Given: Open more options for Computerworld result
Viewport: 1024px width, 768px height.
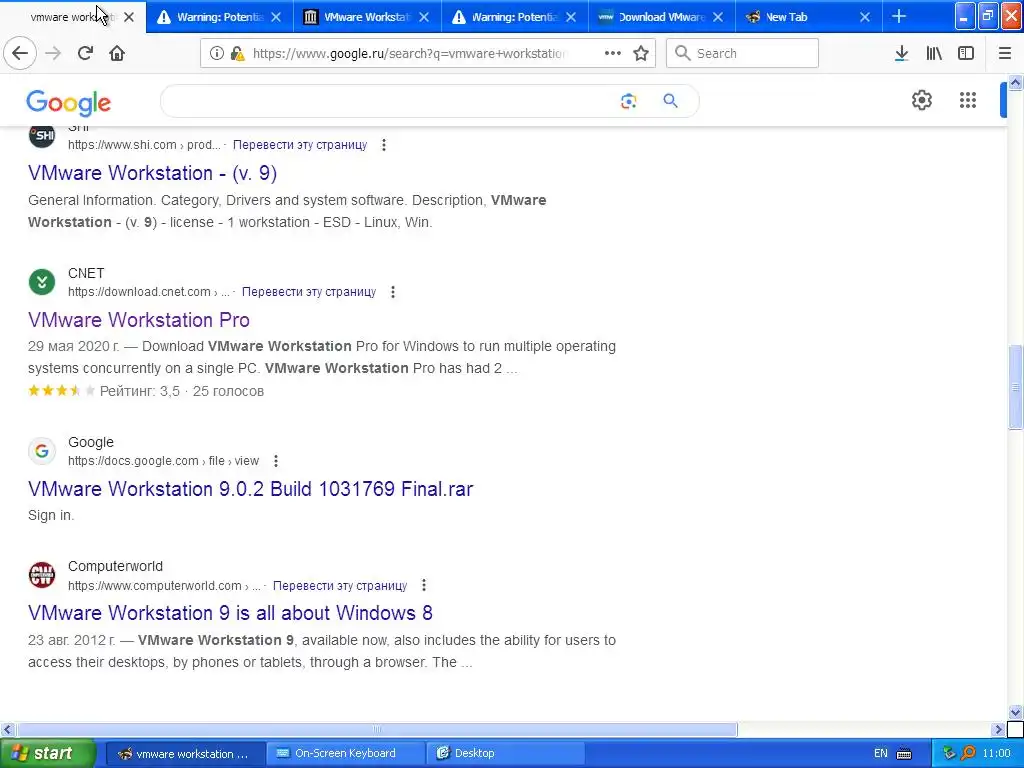Looking at the screenshot, I should pyautogui.click(x=424, y=585).
